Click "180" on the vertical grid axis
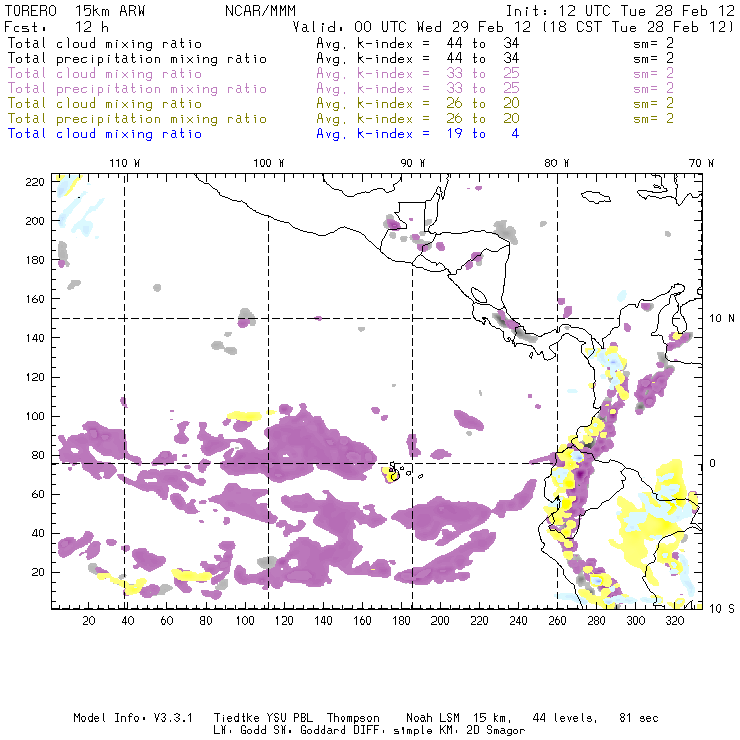The width and height of the screenshot is (740, 740). [35, 260]
